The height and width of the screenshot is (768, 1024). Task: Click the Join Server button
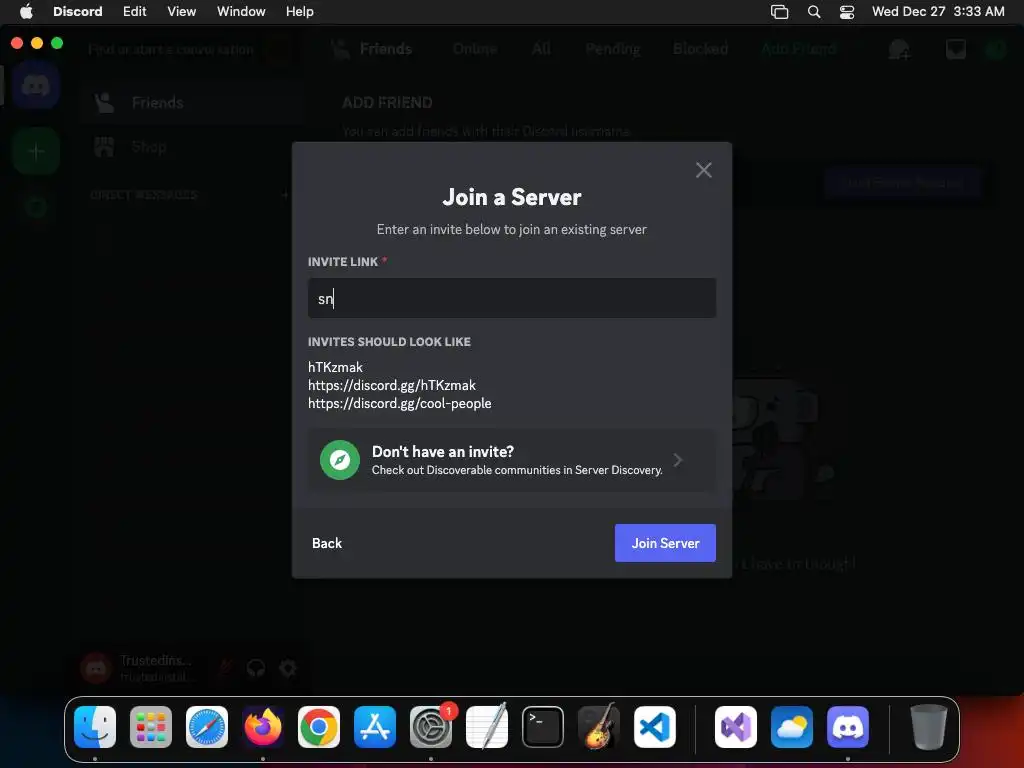coord(665,543)
